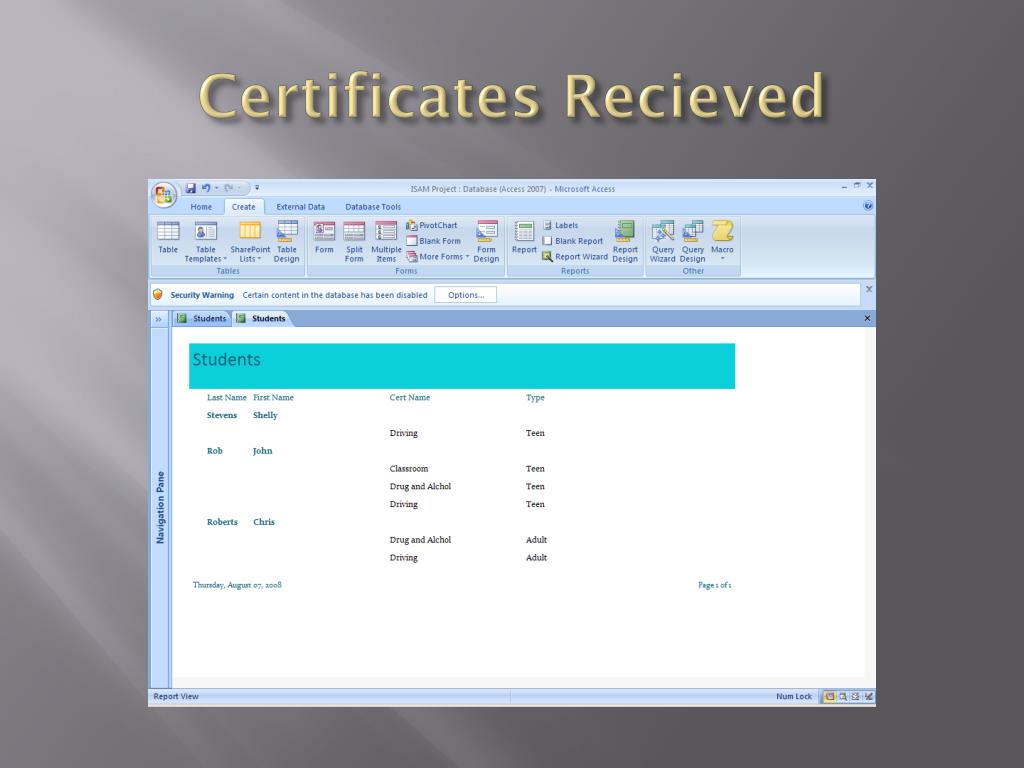
Task: Click the Microsoft Access Help icon
Action: pyautogui.click(x=867, y=206)
